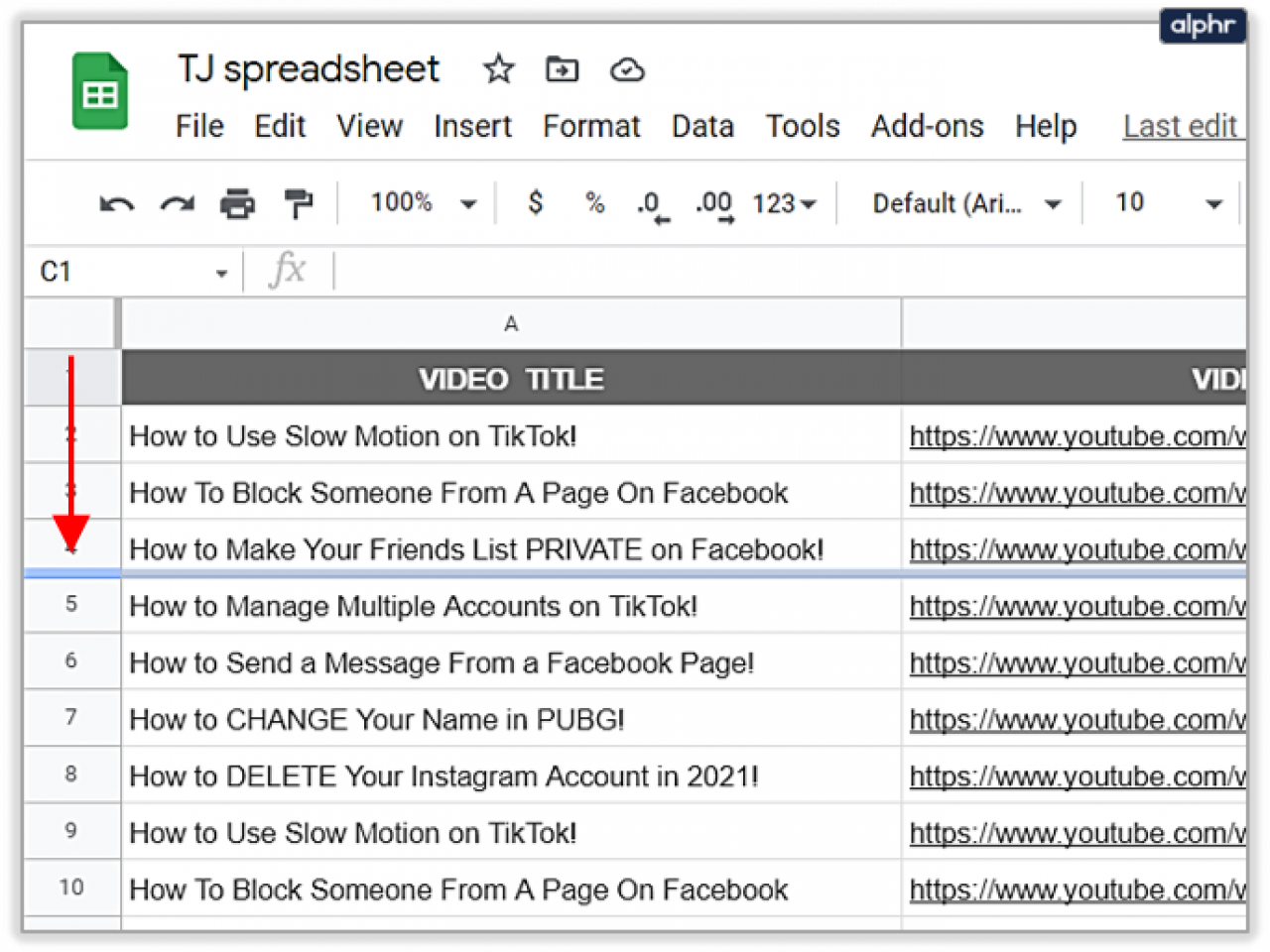Open the Move to folder icon
Viewport: 1270px width, 952px height.
pos(562,69)
